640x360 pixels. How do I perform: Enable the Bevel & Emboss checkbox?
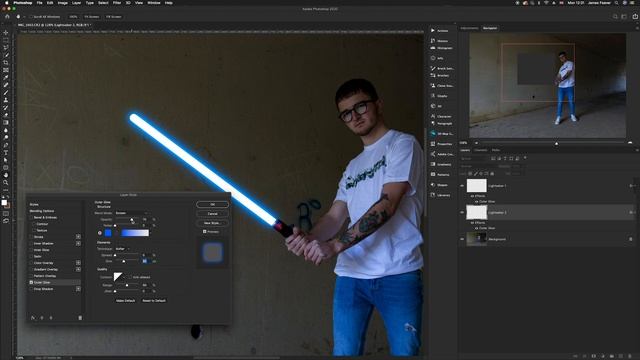[x=31, y=218]
